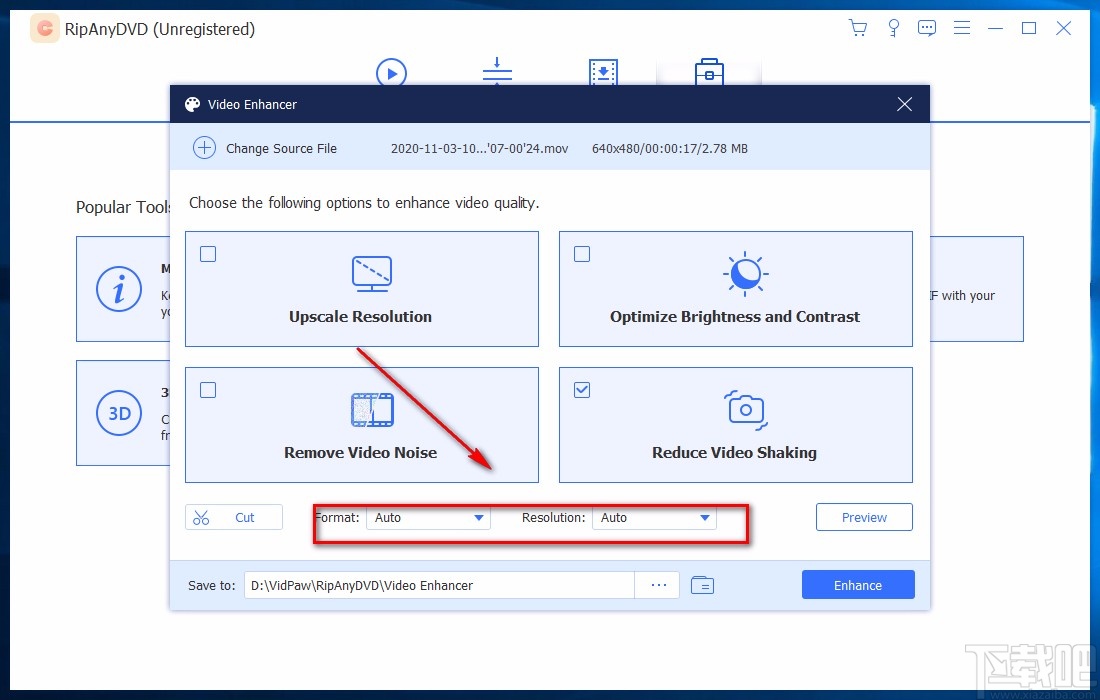Open the Resolution dropdown
The width and height of the screenshot is (1100, 700).
click(654, 518)
